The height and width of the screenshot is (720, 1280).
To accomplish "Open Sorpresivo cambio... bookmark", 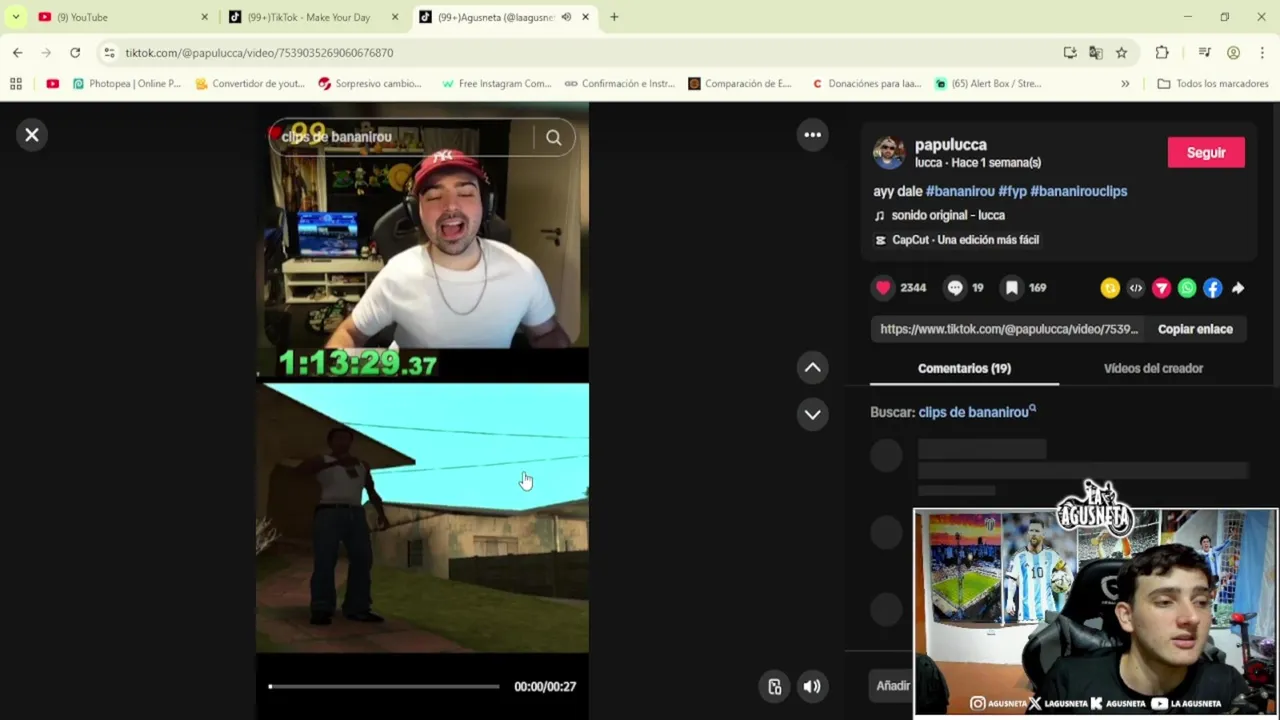I will point(370,84).
